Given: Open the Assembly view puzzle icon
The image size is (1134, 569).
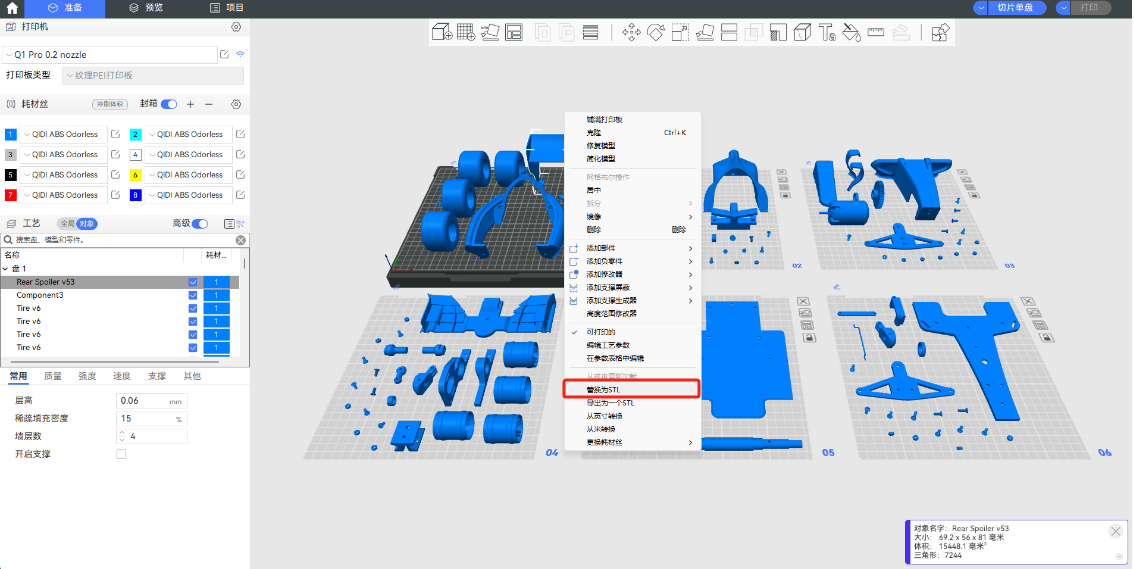Looking at the screenshot, I should point(939,33).
